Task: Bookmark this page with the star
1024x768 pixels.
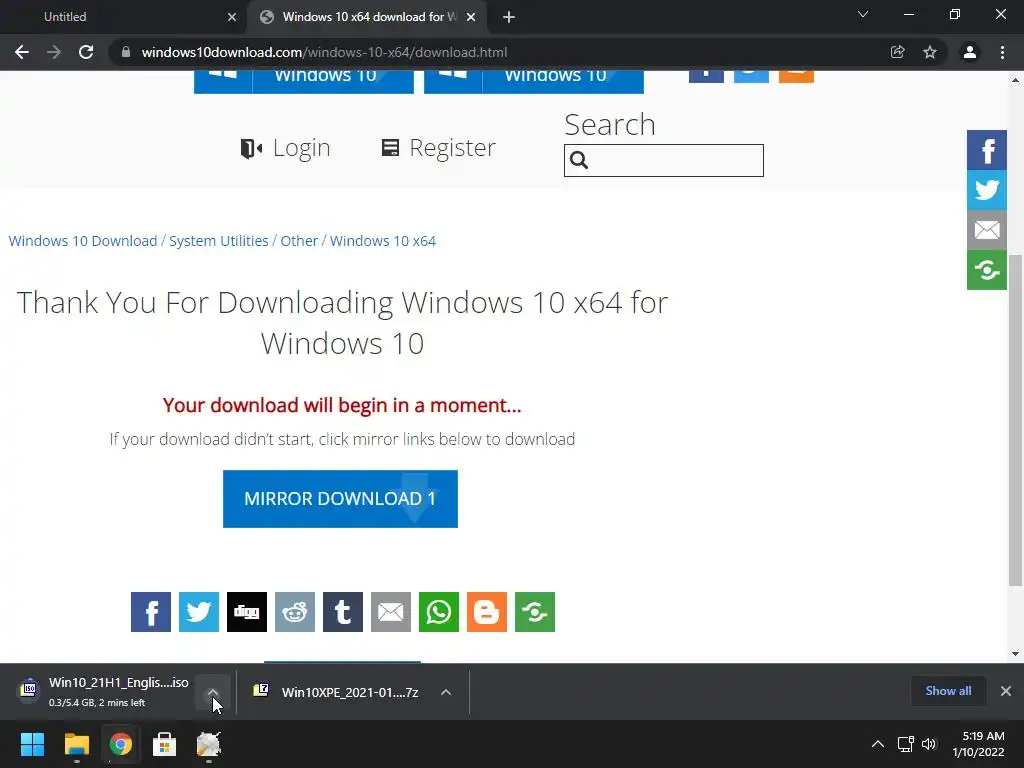Action: 930,52
